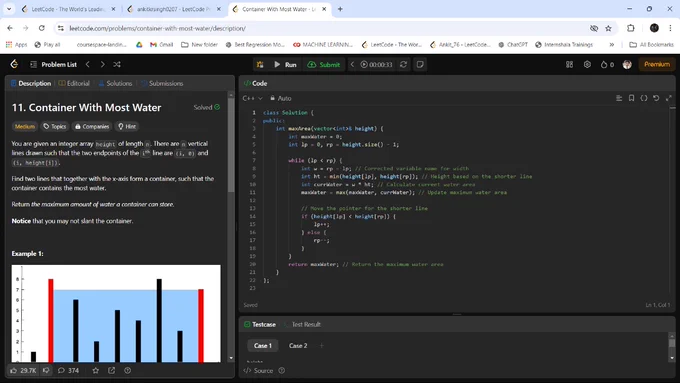Open the C++ language dropdown
The height and width of the screenshot is (383, 680).
[x=252, y=98]
